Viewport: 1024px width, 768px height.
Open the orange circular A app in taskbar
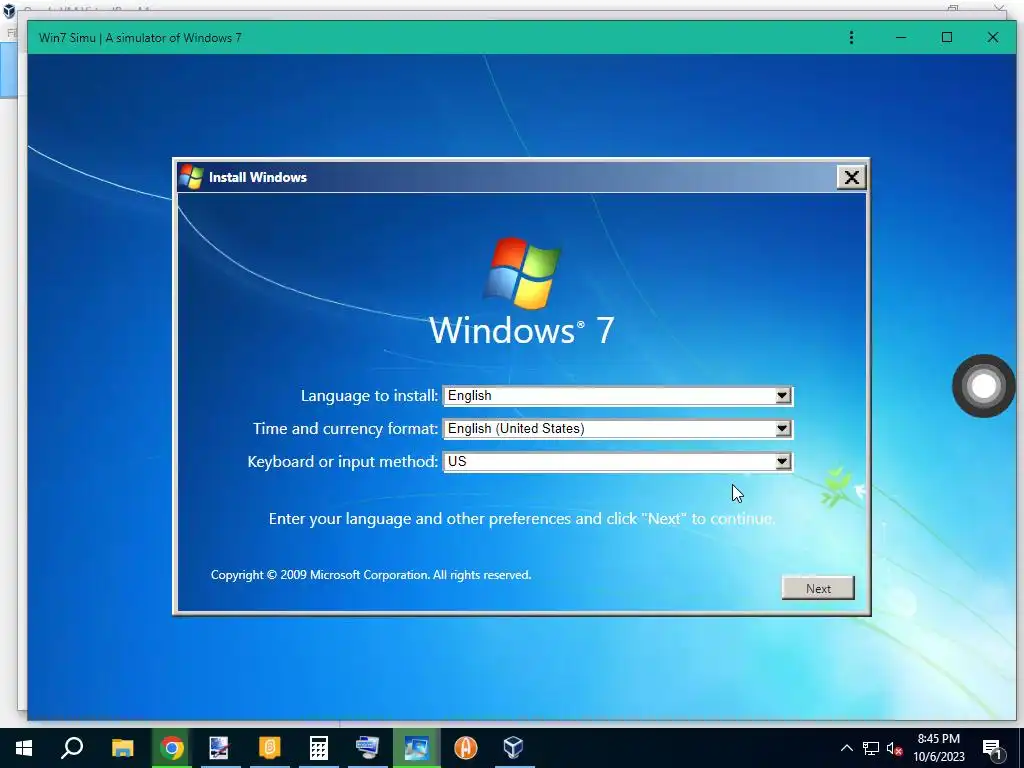(466, 748)
